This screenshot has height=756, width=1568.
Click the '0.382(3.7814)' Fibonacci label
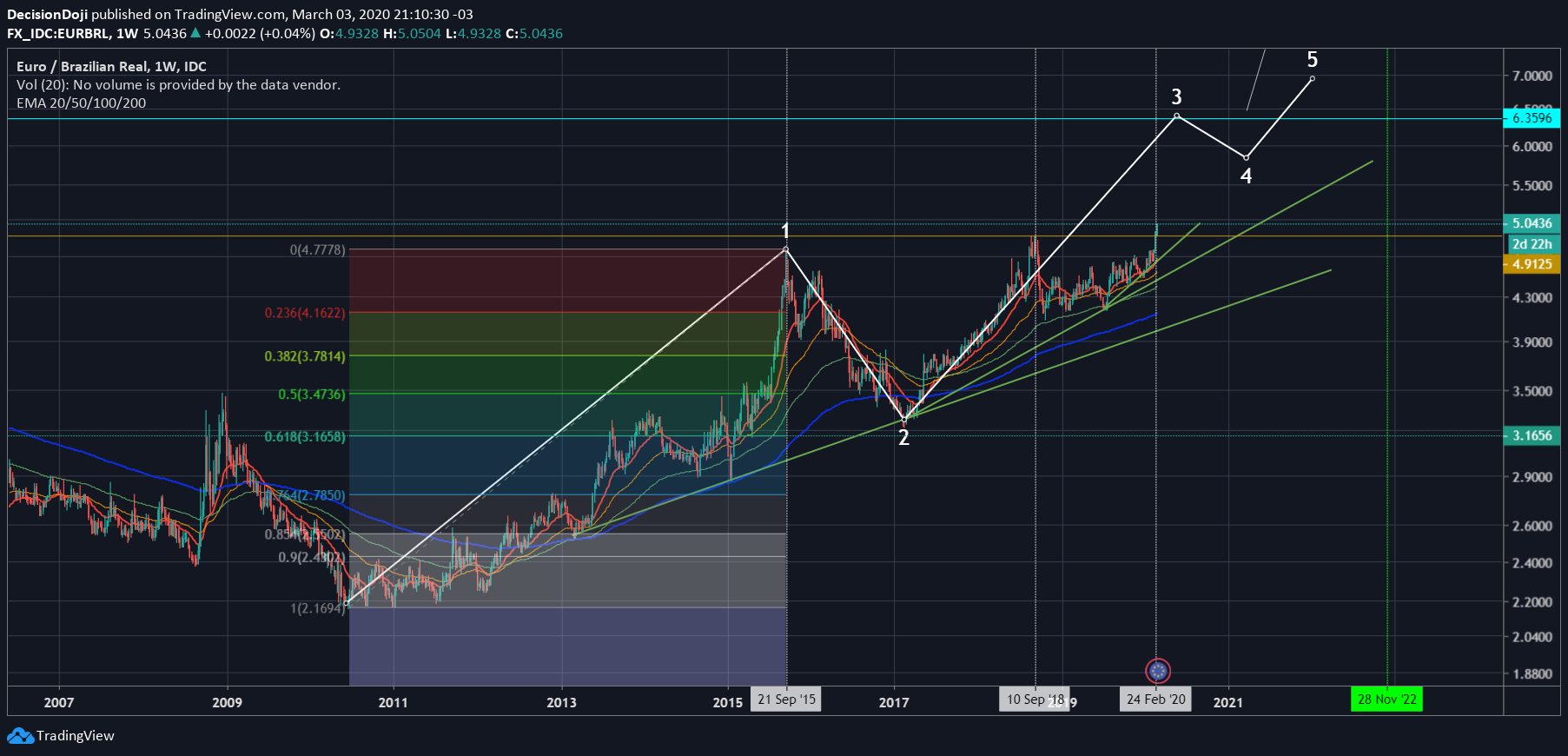point(305,356)
